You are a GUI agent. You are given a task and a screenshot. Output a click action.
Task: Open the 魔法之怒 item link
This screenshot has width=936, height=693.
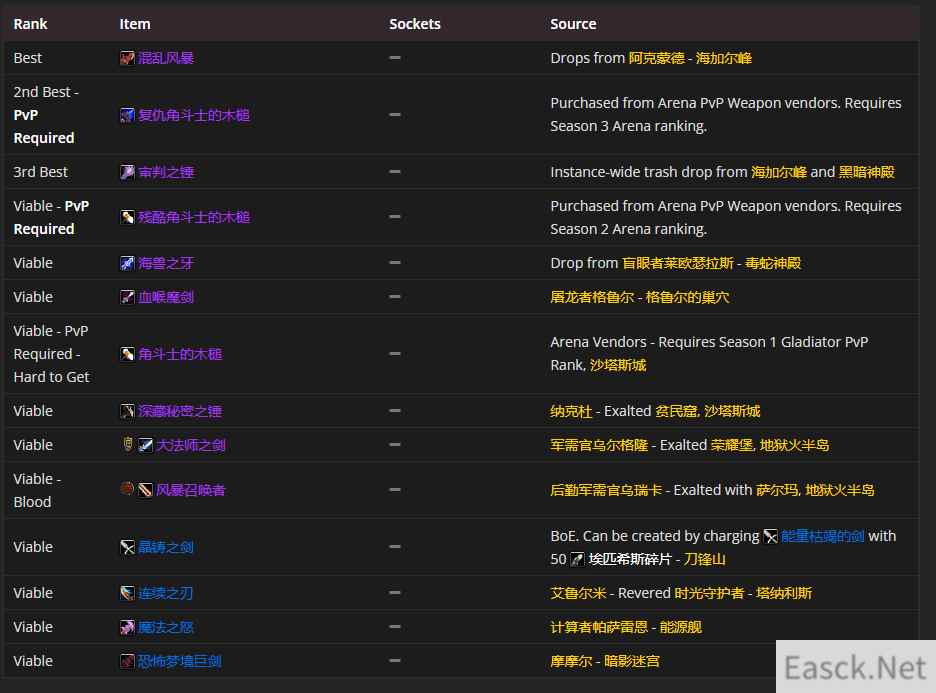[x=166, y=627]
